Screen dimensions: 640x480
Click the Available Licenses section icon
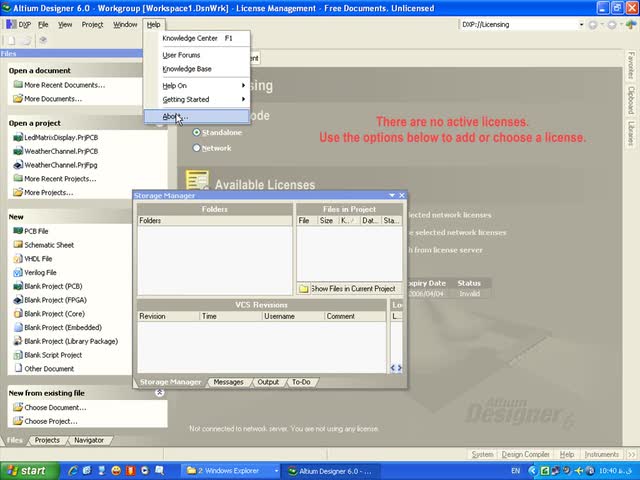(197, 181)
